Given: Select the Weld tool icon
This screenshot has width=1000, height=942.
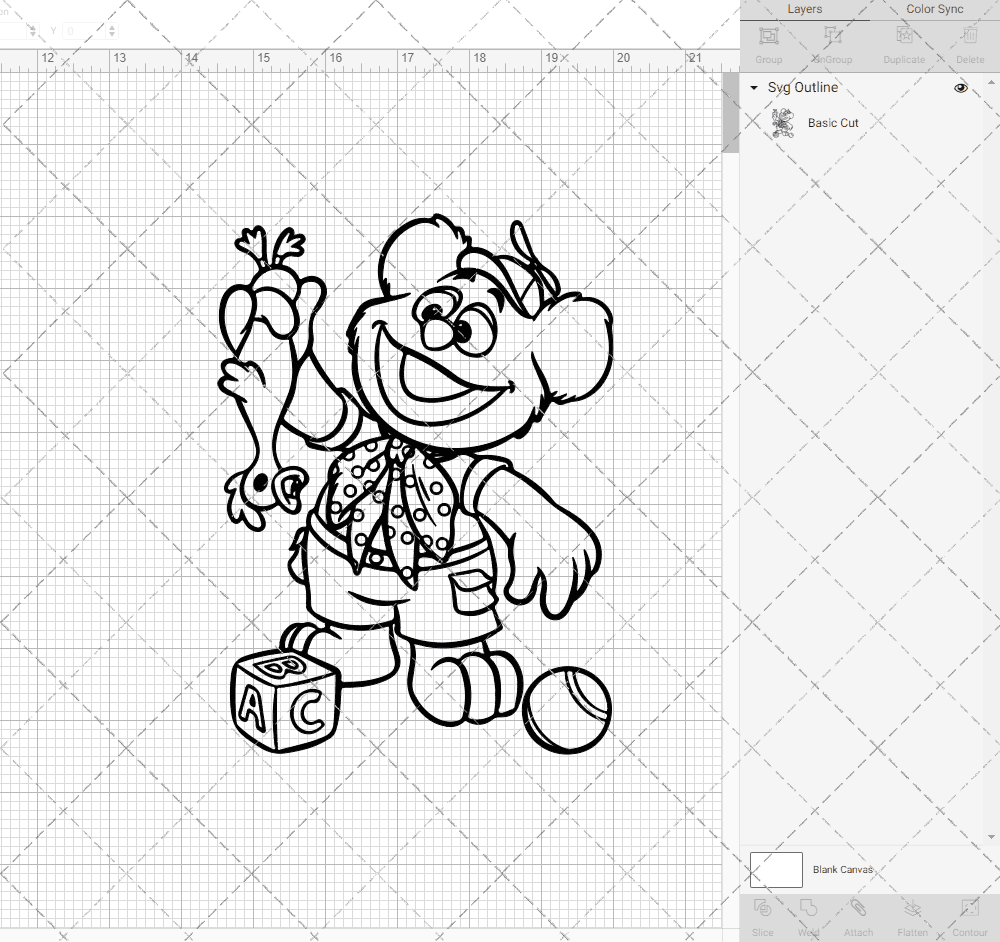Looking at the screenshot, I should [x=808, y=908].
